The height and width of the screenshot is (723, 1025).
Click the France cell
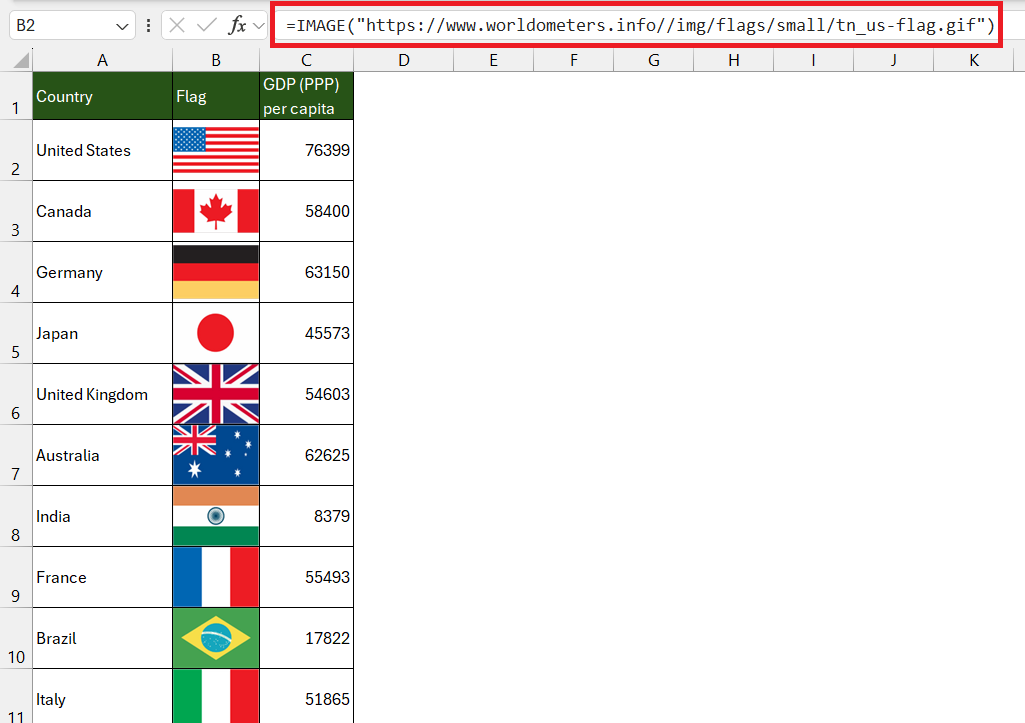click(103, 577)
